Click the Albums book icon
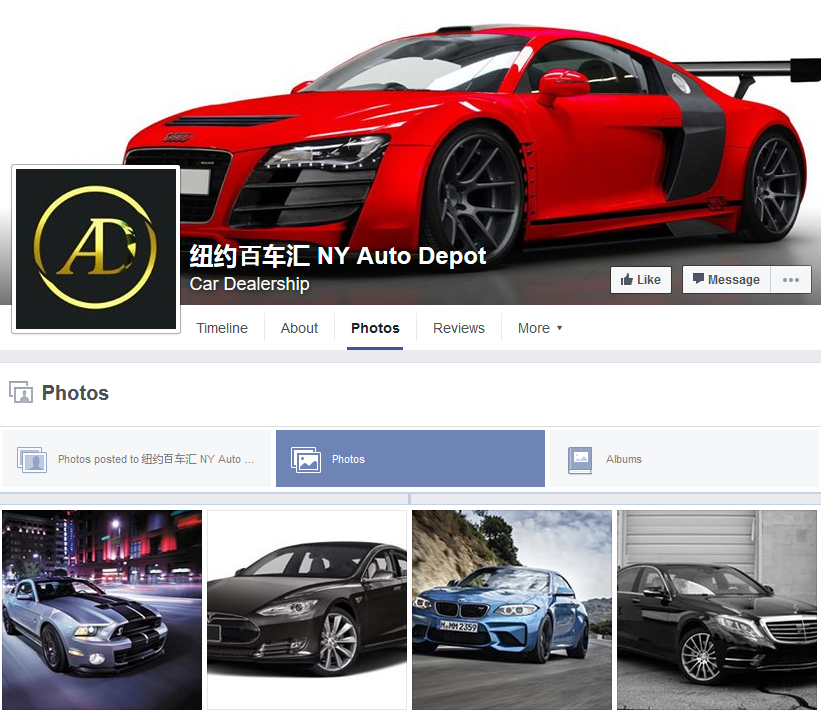This screenshot has width=821, height=713. (x=580, y=460)
